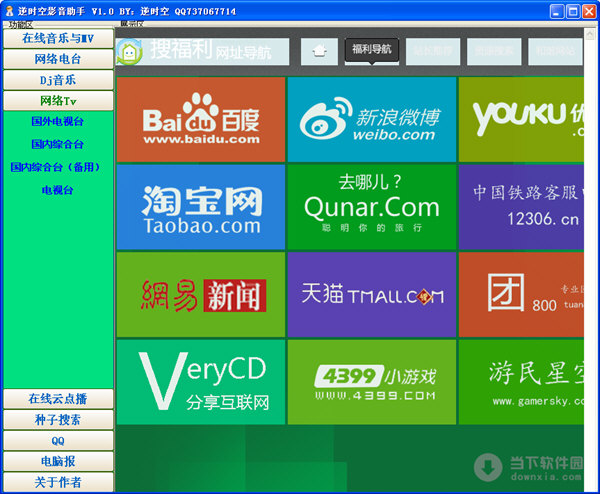Screen dimensions: 600x494
Task: Click the vertical scrollbar up arrow
Action: (x=590, y=35)
